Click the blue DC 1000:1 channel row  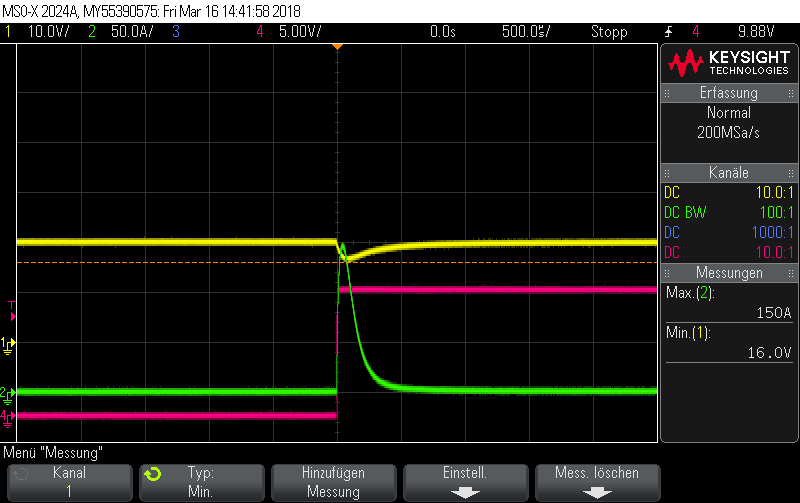729,233
